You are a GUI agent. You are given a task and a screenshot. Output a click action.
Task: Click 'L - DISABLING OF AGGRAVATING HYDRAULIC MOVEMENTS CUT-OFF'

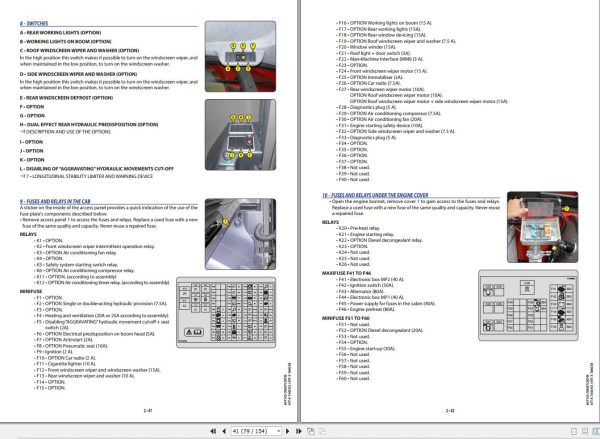(x=97, y=168)
